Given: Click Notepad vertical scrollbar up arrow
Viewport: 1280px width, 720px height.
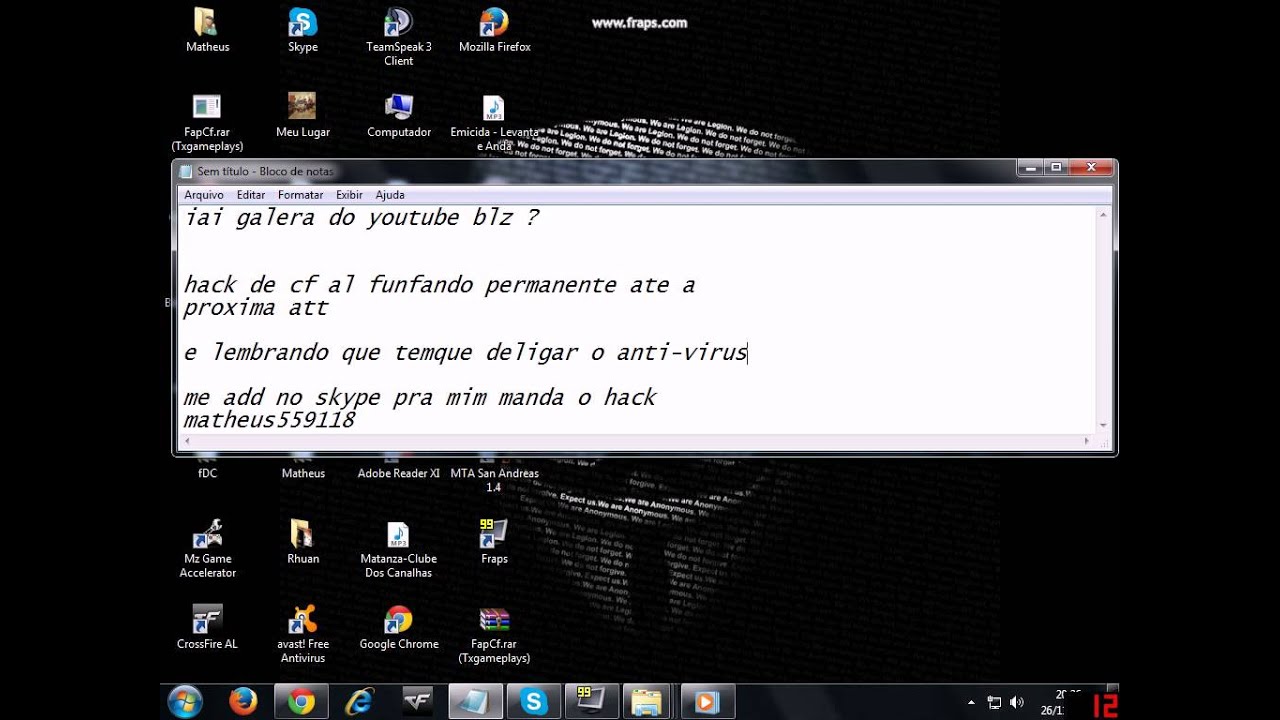Looking at the screenshot, I should 1104,215.
